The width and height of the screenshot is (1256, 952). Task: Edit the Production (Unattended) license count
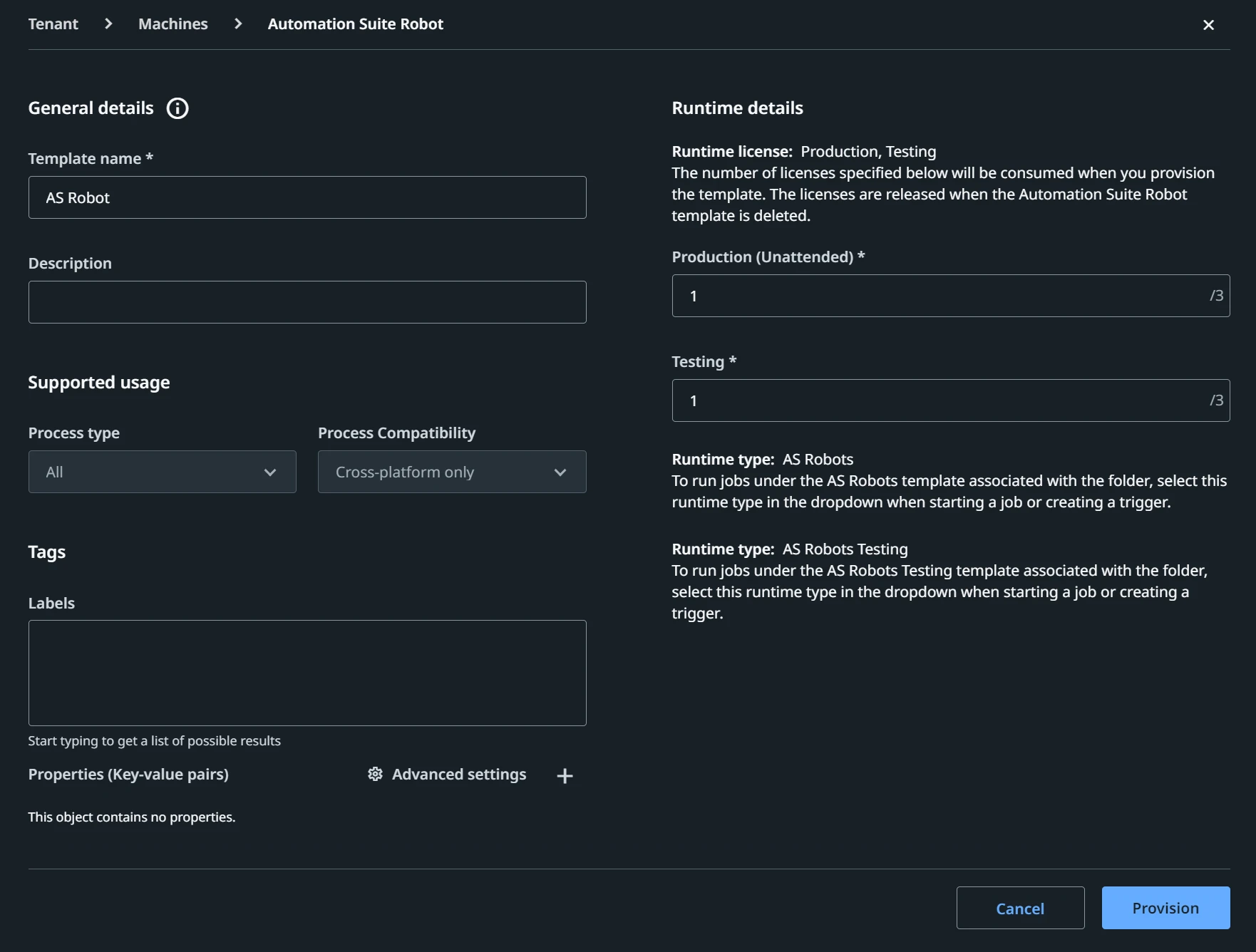coord(951,296)
